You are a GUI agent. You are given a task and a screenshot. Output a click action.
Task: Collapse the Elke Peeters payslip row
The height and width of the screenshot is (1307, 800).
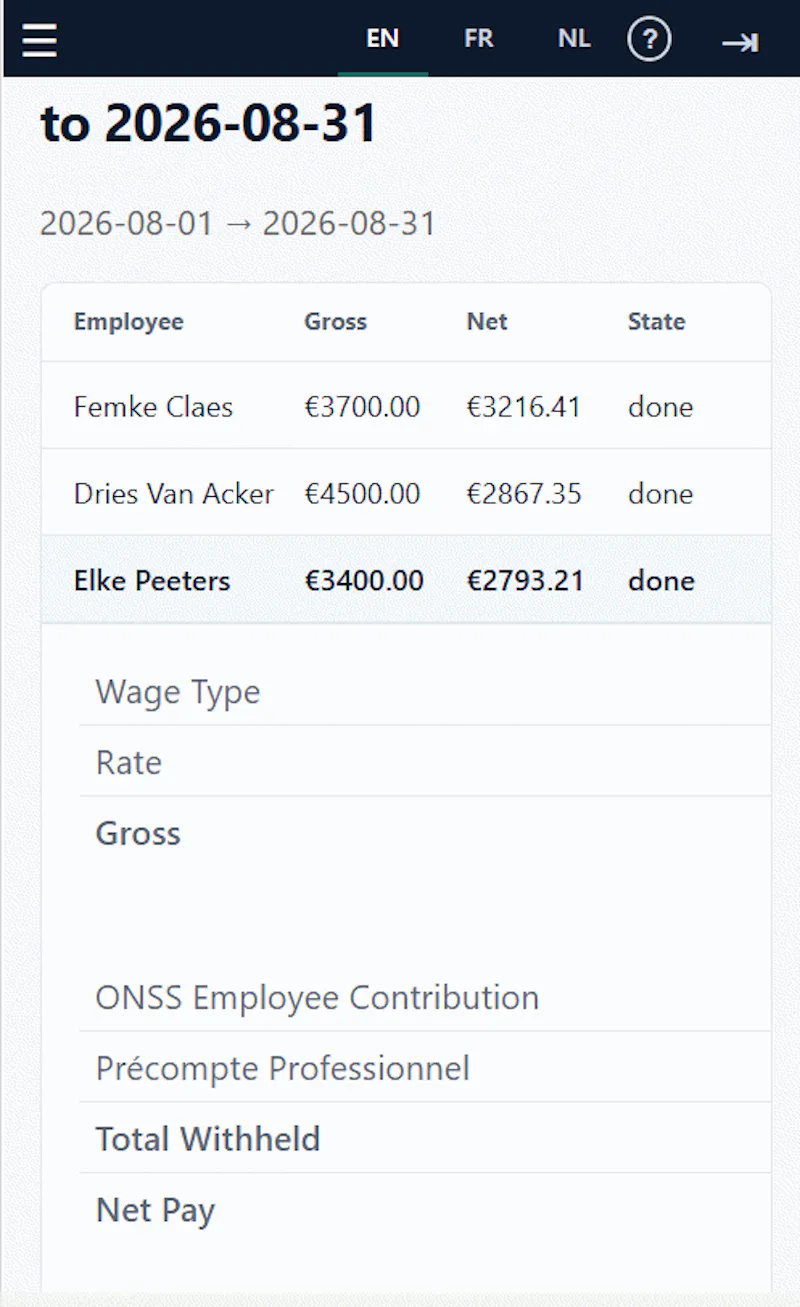pyautogui.click(x=406, y=580)
